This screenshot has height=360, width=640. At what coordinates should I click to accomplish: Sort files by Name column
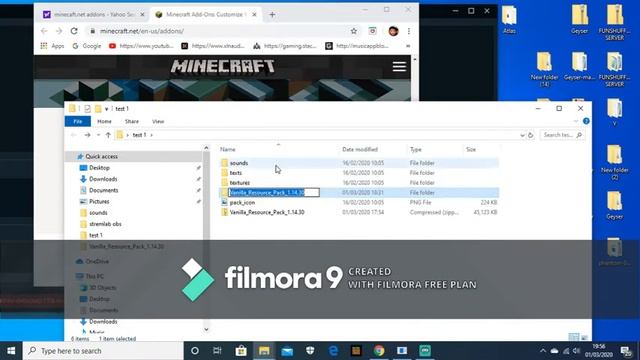[228, 149]
